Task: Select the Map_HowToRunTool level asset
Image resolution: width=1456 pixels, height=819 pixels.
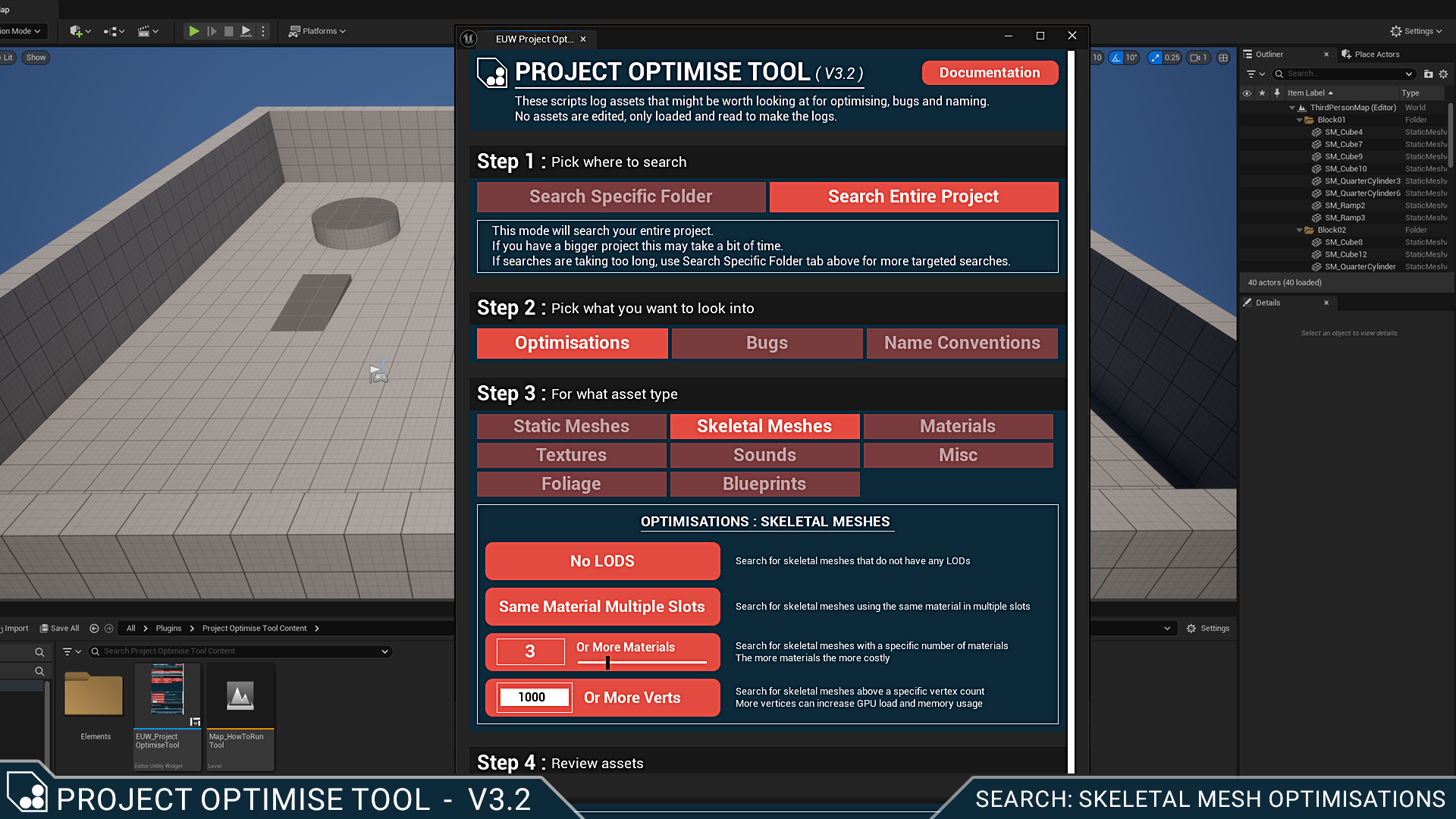Action: point(240,717)
